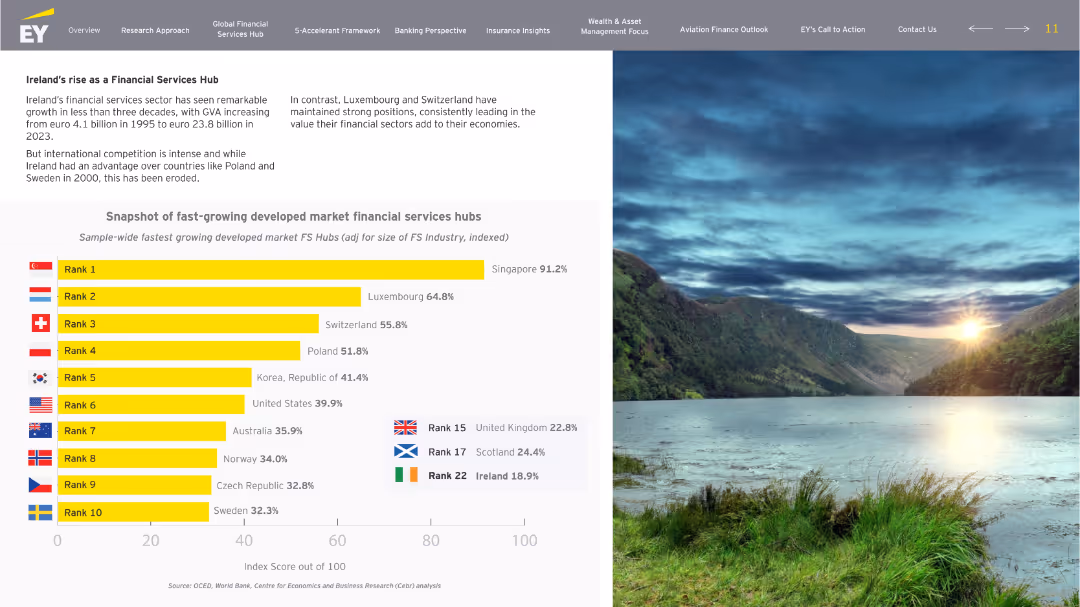1080x607 pixels.
Task: Click 'Korea, Republic of 41.4%' label
Action: [x=312, y=378]
